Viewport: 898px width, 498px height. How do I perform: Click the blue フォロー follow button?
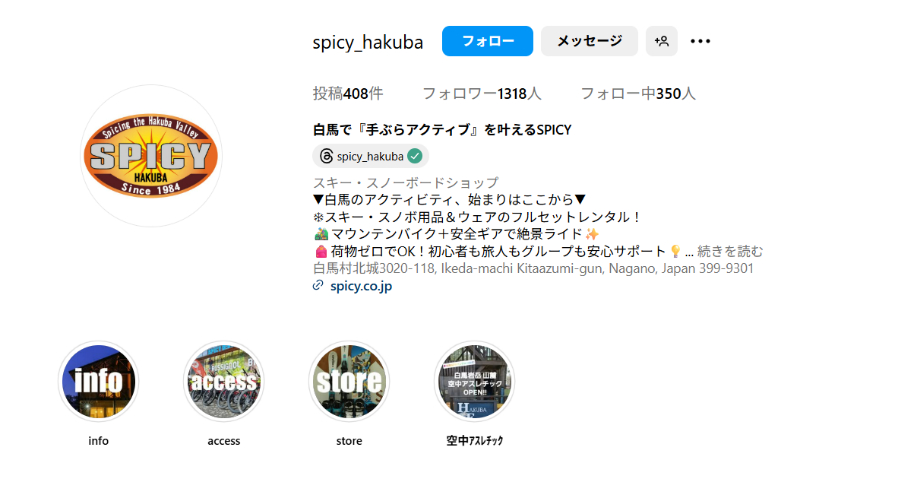point(487,41)
